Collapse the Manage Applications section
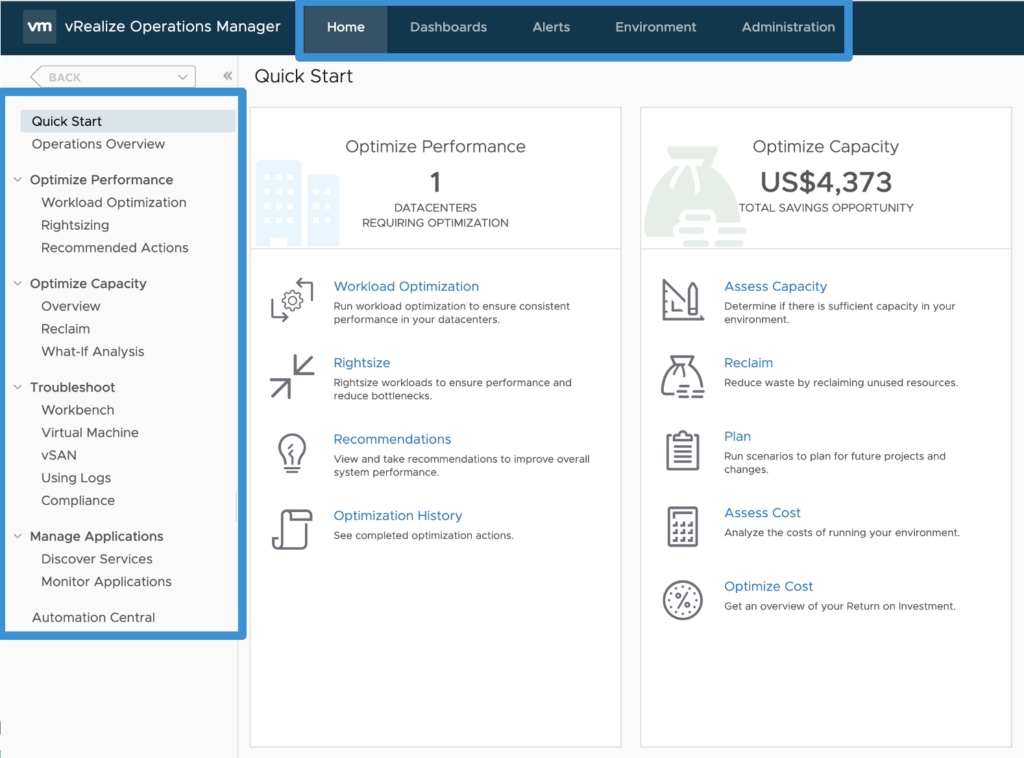Image resolution: width=1024 pixels, height=758 pixels. pyautogui.click(x=18, y=537)
